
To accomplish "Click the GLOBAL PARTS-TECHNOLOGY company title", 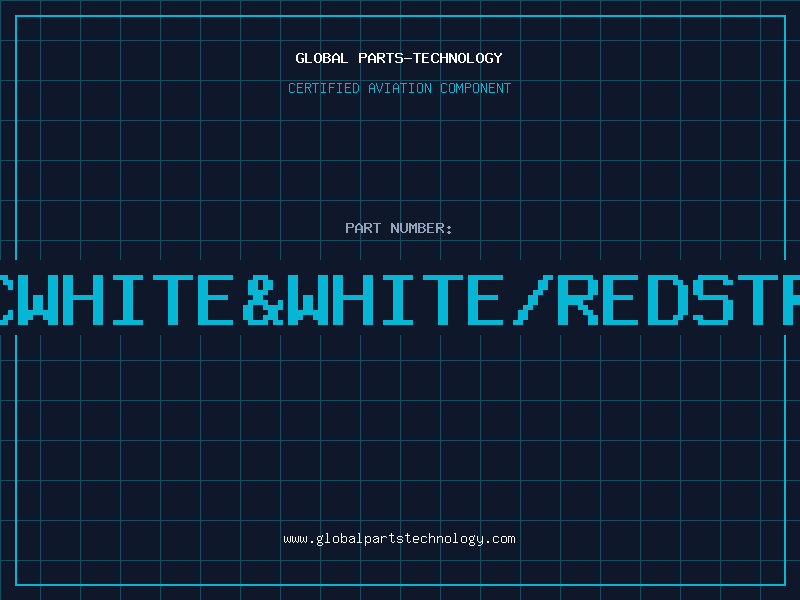I will (x=399, y=58).
